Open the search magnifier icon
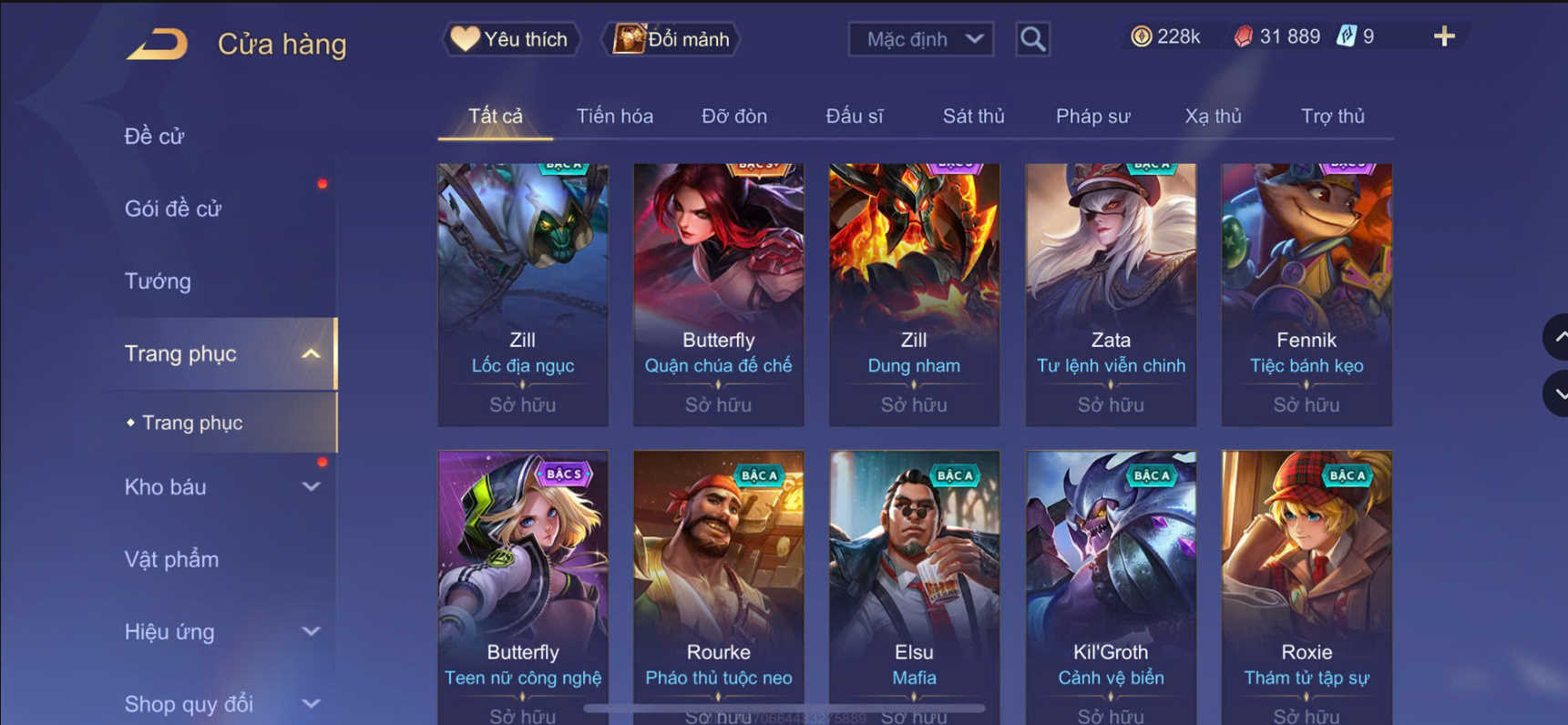Viewport: 1568px width, 725px height. (1032, 39)
